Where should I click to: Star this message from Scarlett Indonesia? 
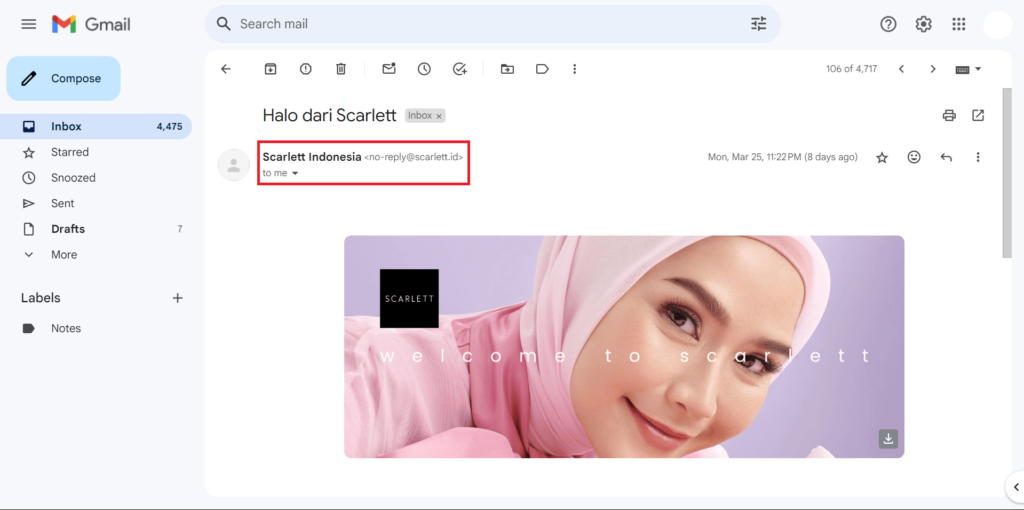point(882,157)
